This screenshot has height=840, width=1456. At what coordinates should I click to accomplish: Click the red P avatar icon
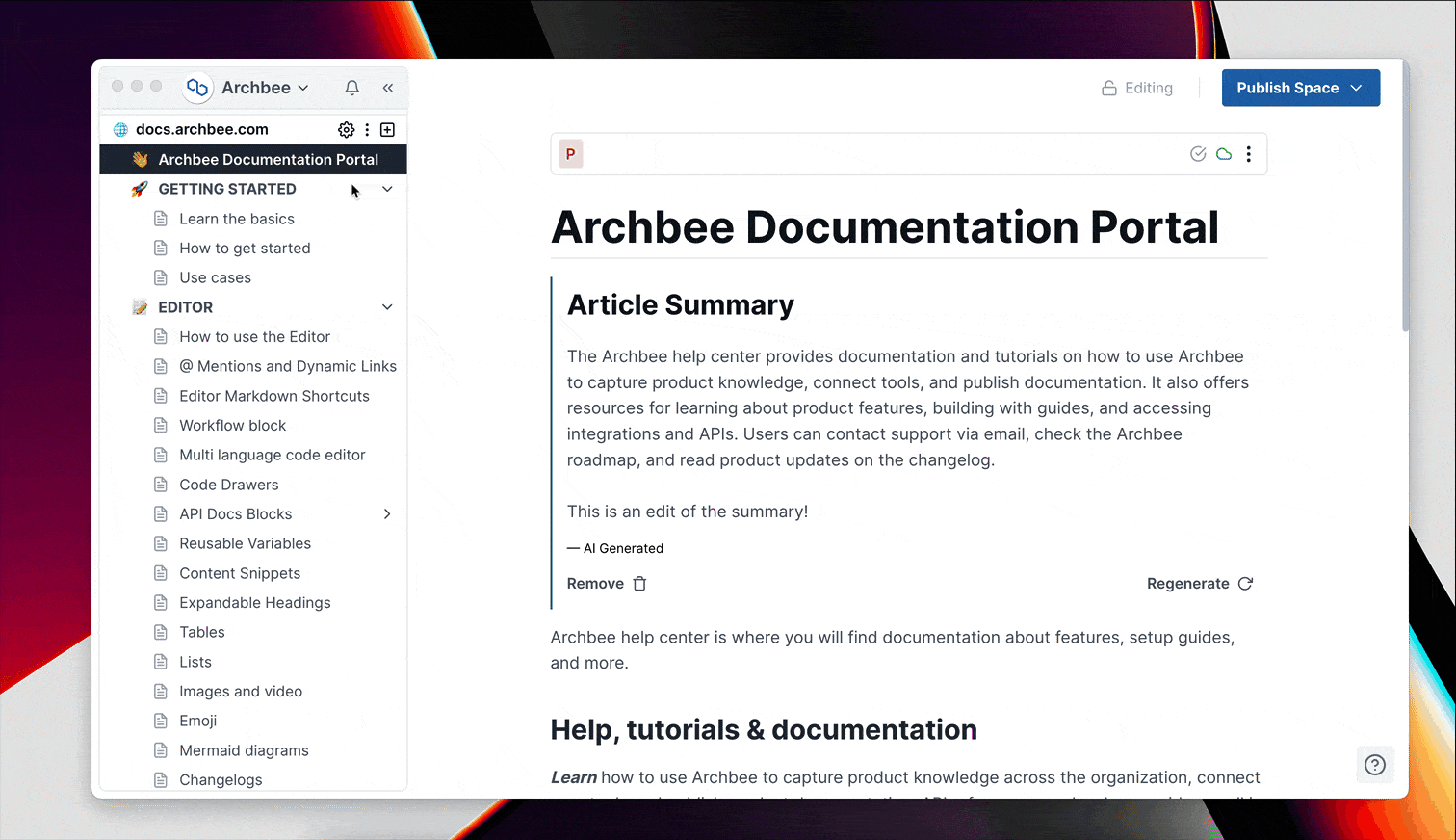tap(571, 154)
